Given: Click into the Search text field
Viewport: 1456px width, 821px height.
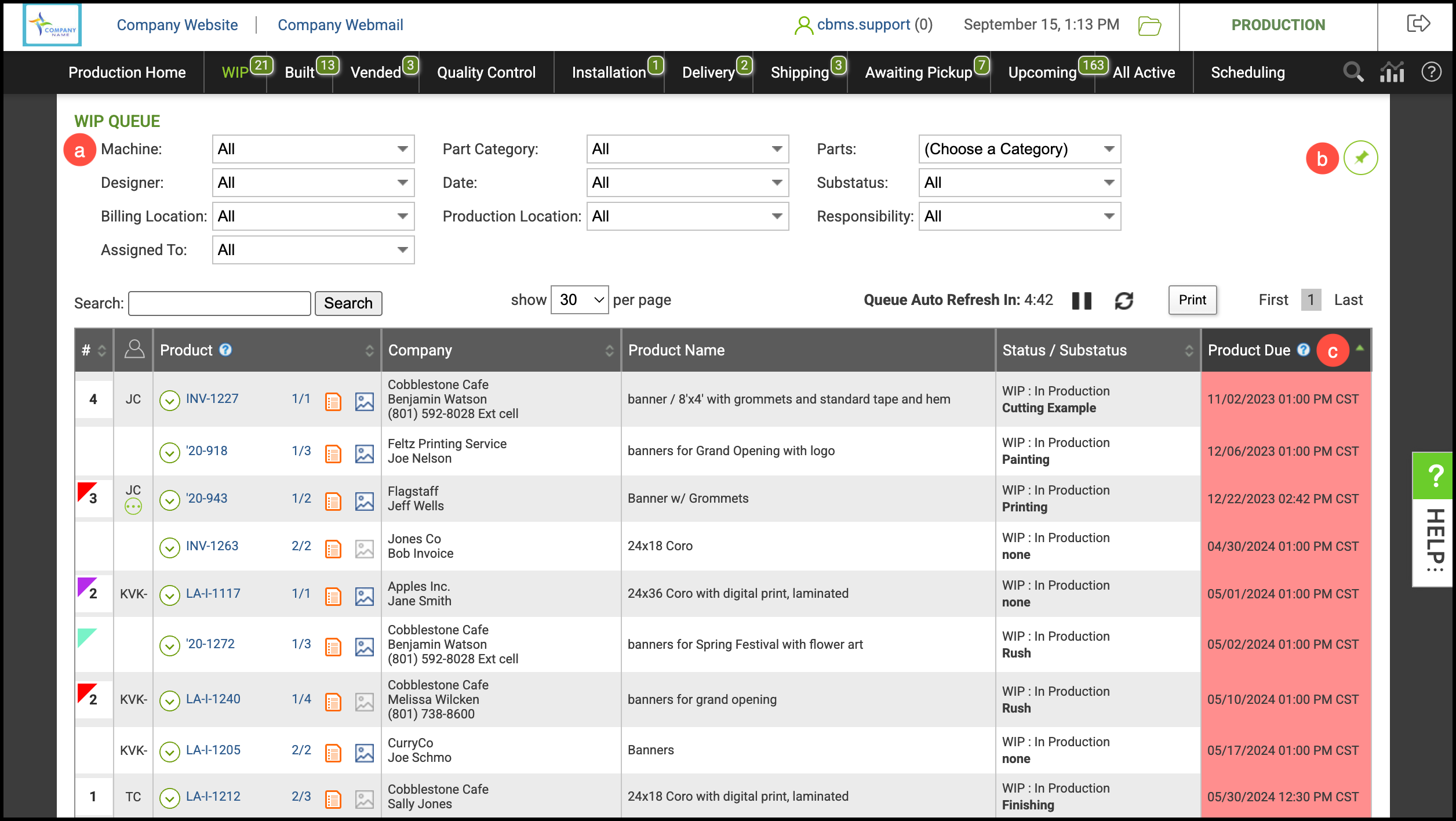Looking at the screenshot, I should (x=219, y=303).
